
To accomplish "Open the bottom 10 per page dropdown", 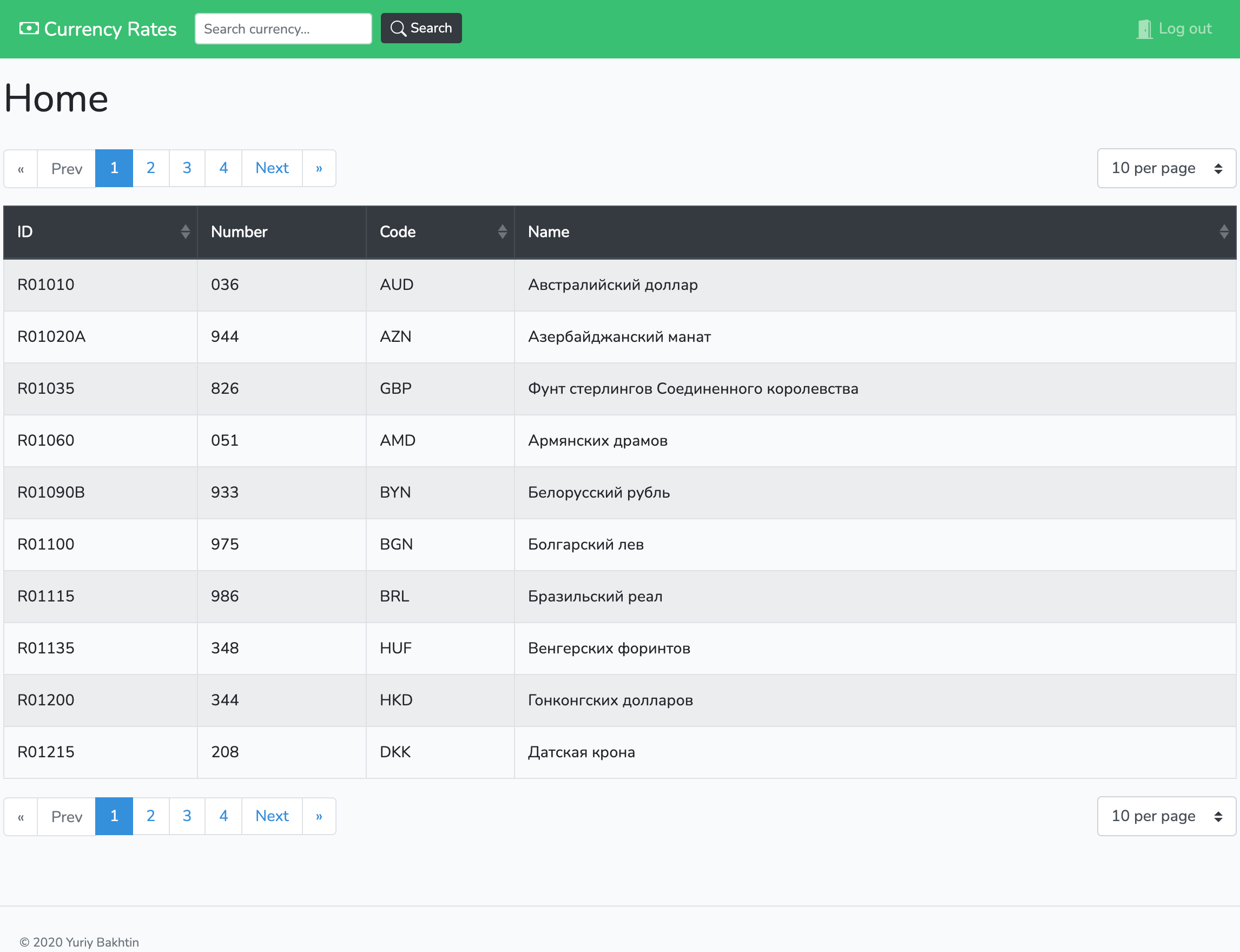I will (1166, 816).
